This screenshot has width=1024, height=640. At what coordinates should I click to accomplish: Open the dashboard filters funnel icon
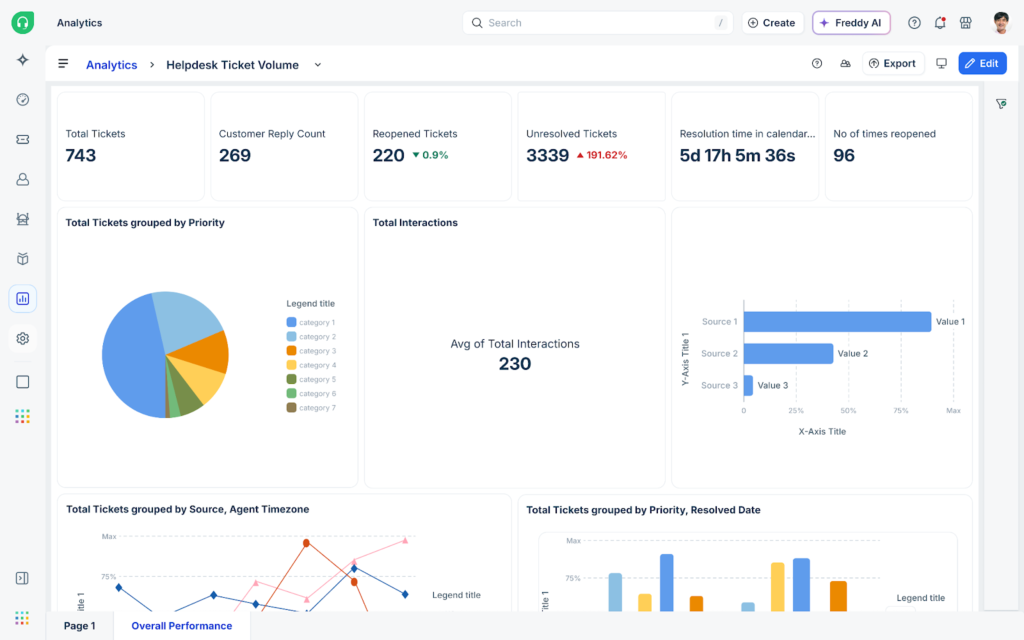[1001, 103]
